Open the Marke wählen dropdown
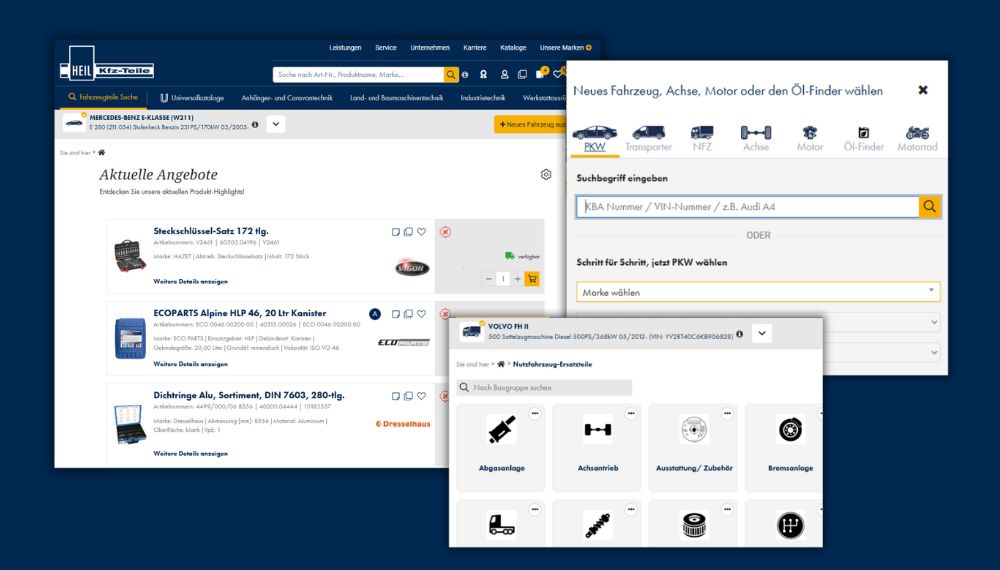This screenshot has height=570, width=1000. point(758,292)
